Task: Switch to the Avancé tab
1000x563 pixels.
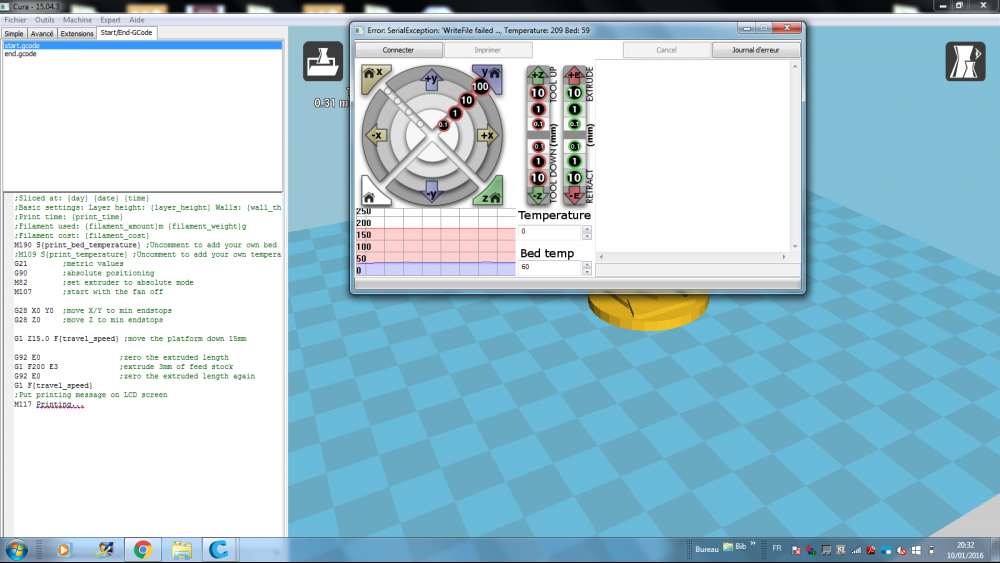Action: click(x=42, y=33)
